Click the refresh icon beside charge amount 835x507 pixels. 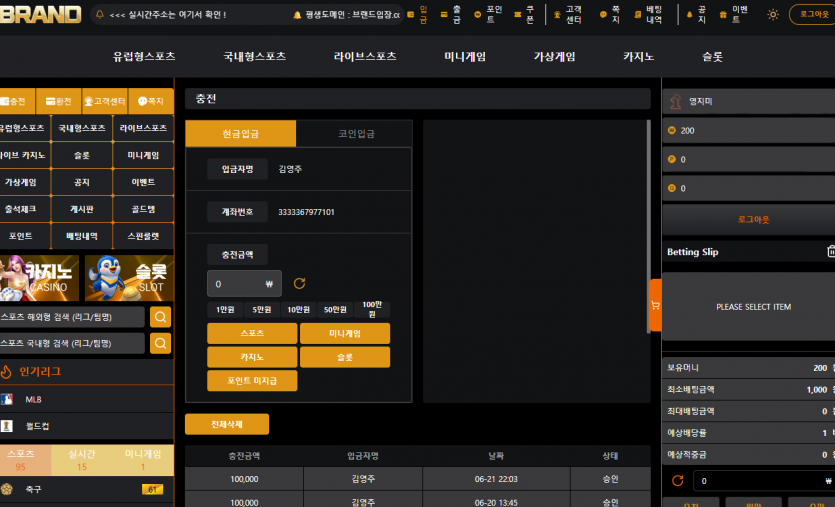[299, 284]
